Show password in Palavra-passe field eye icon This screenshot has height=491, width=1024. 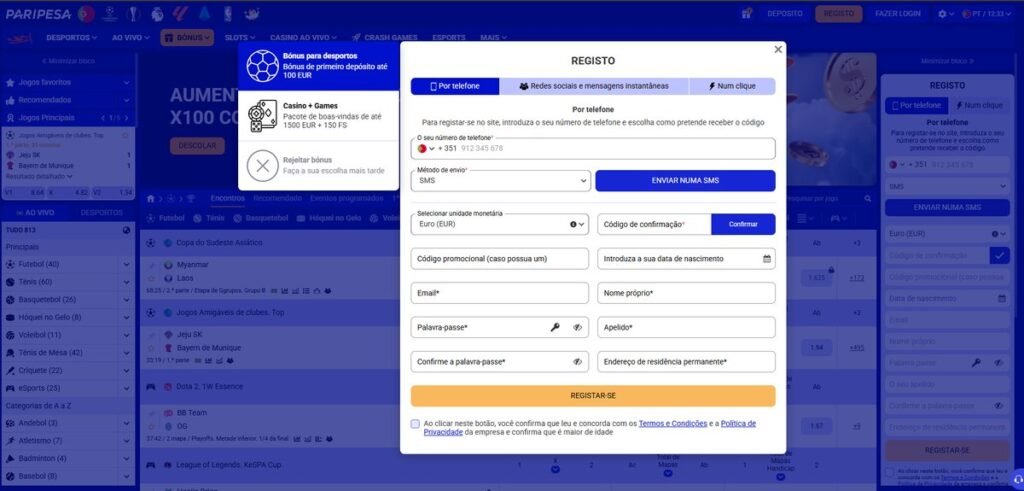[577, 328]
